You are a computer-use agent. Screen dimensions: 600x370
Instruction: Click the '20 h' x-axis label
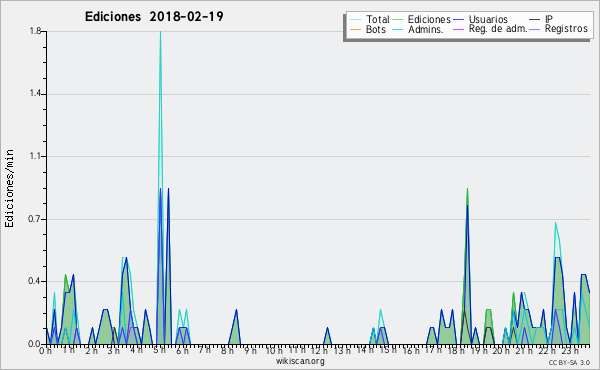(x=500, y=350)
